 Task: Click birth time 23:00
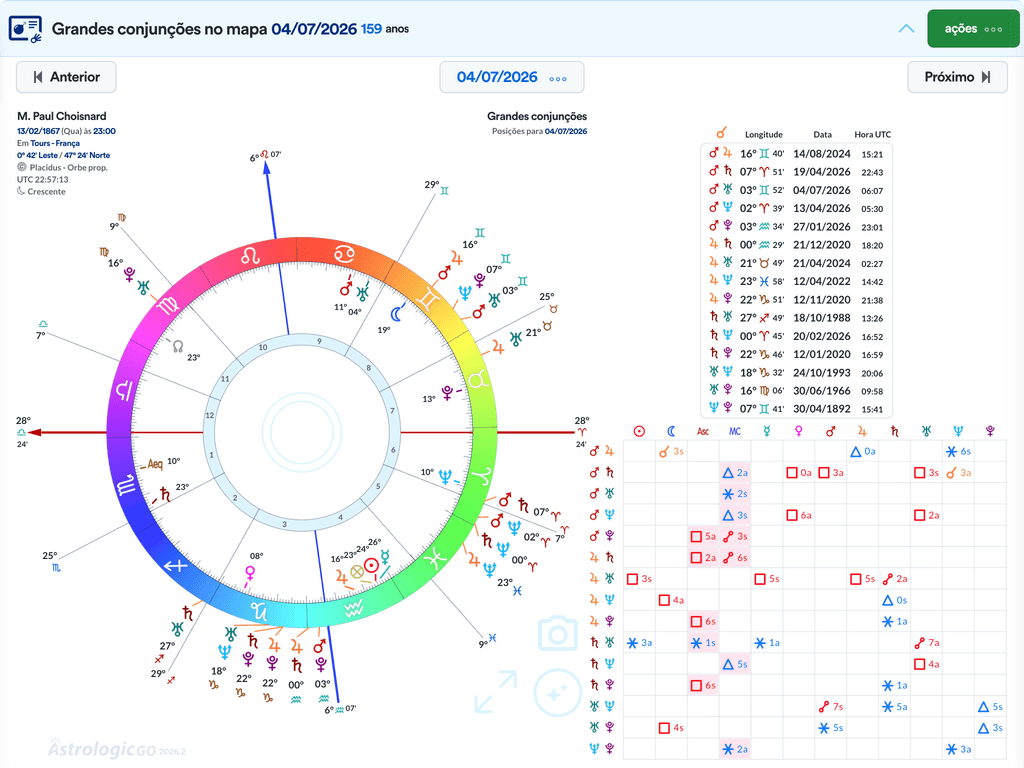coord(104,131)
